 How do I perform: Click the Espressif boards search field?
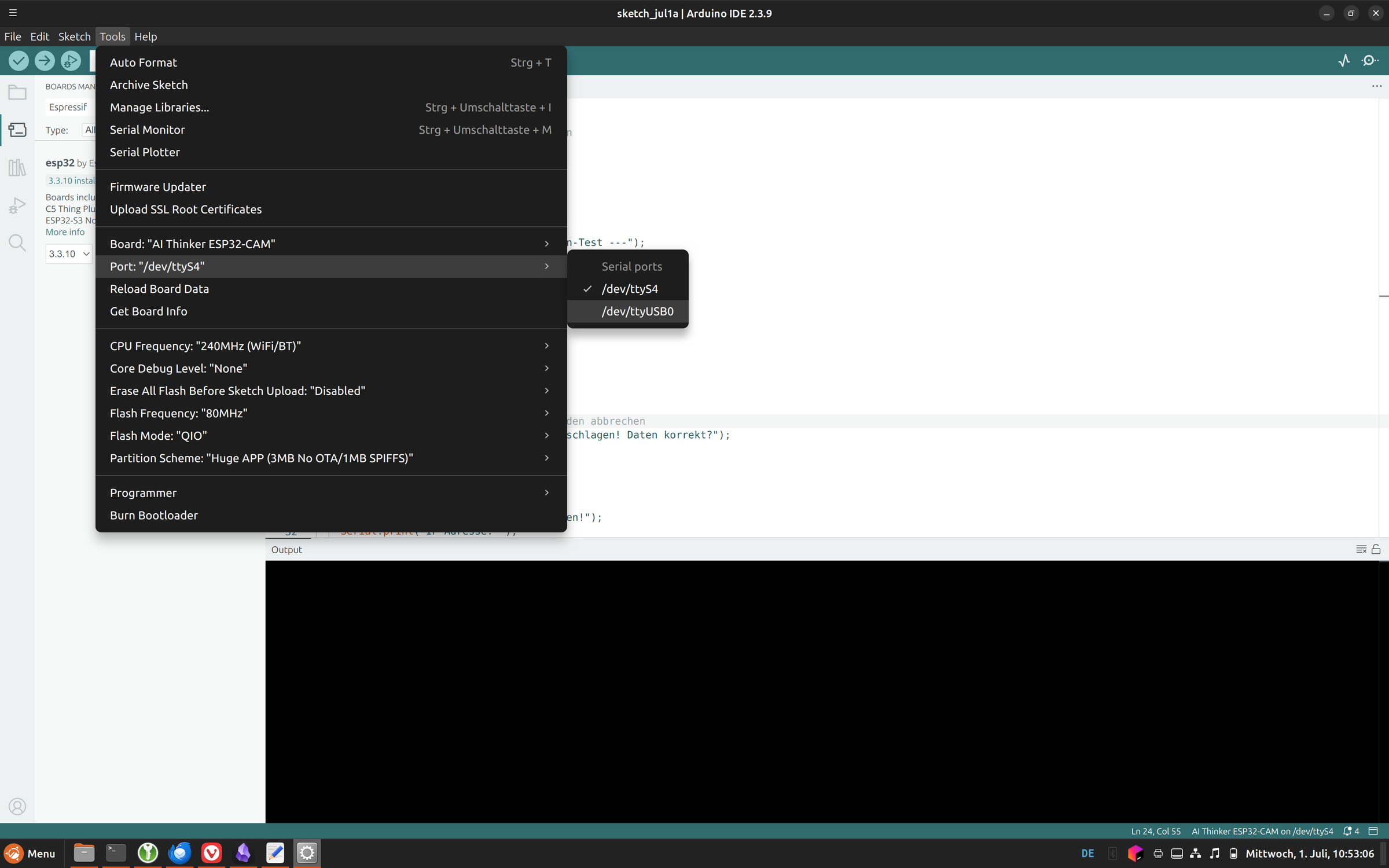pos(69,107)
